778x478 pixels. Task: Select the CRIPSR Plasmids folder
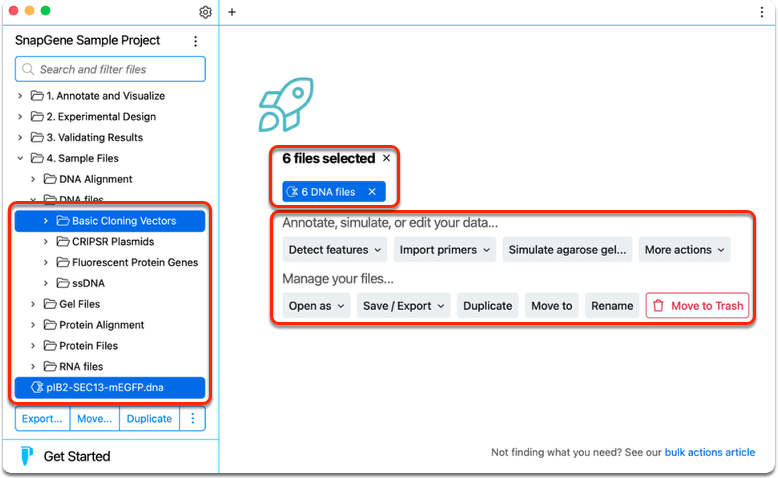(x=110, y=242)
